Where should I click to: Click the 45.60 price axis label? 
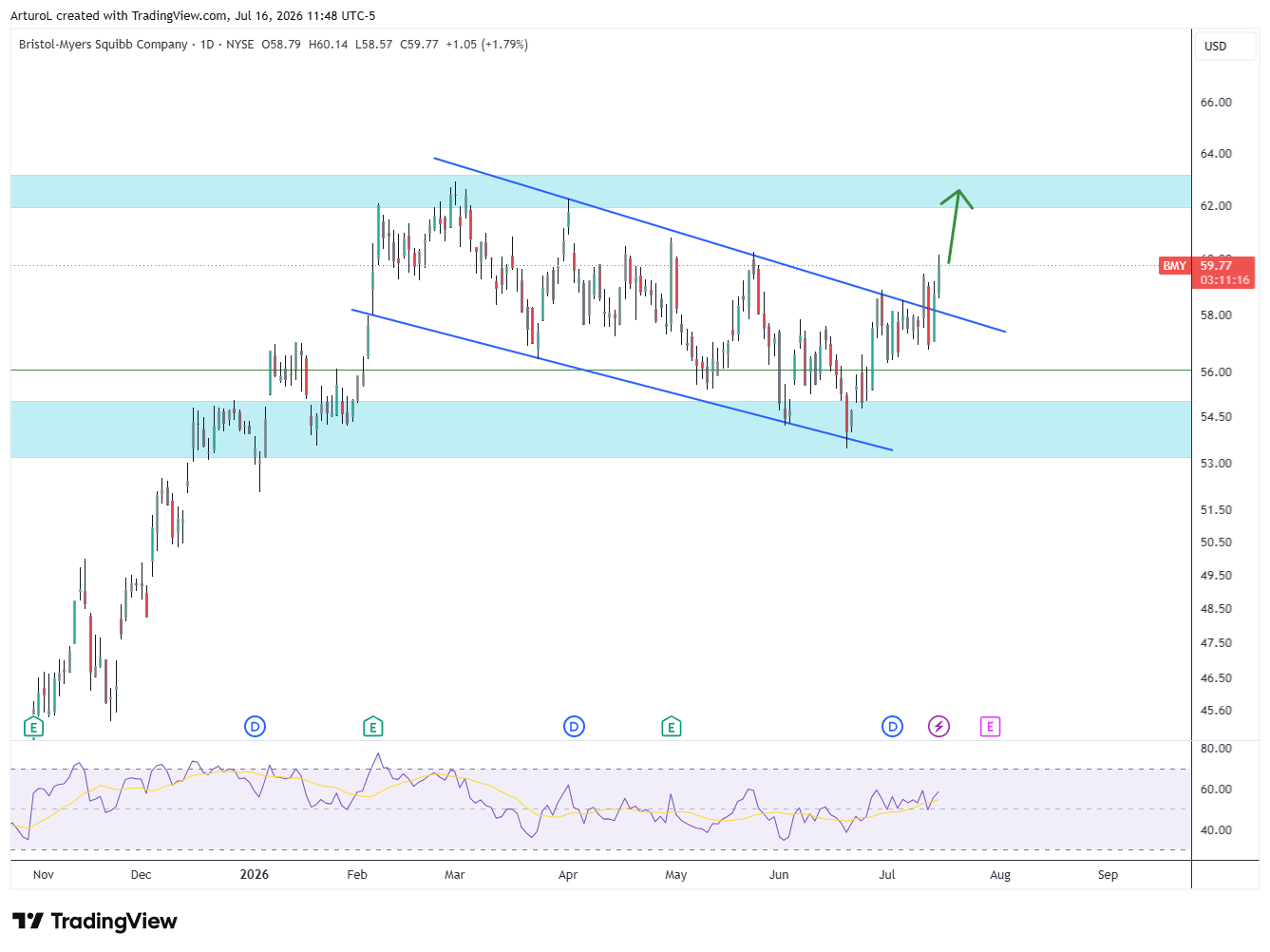[x=1216, y=710]
